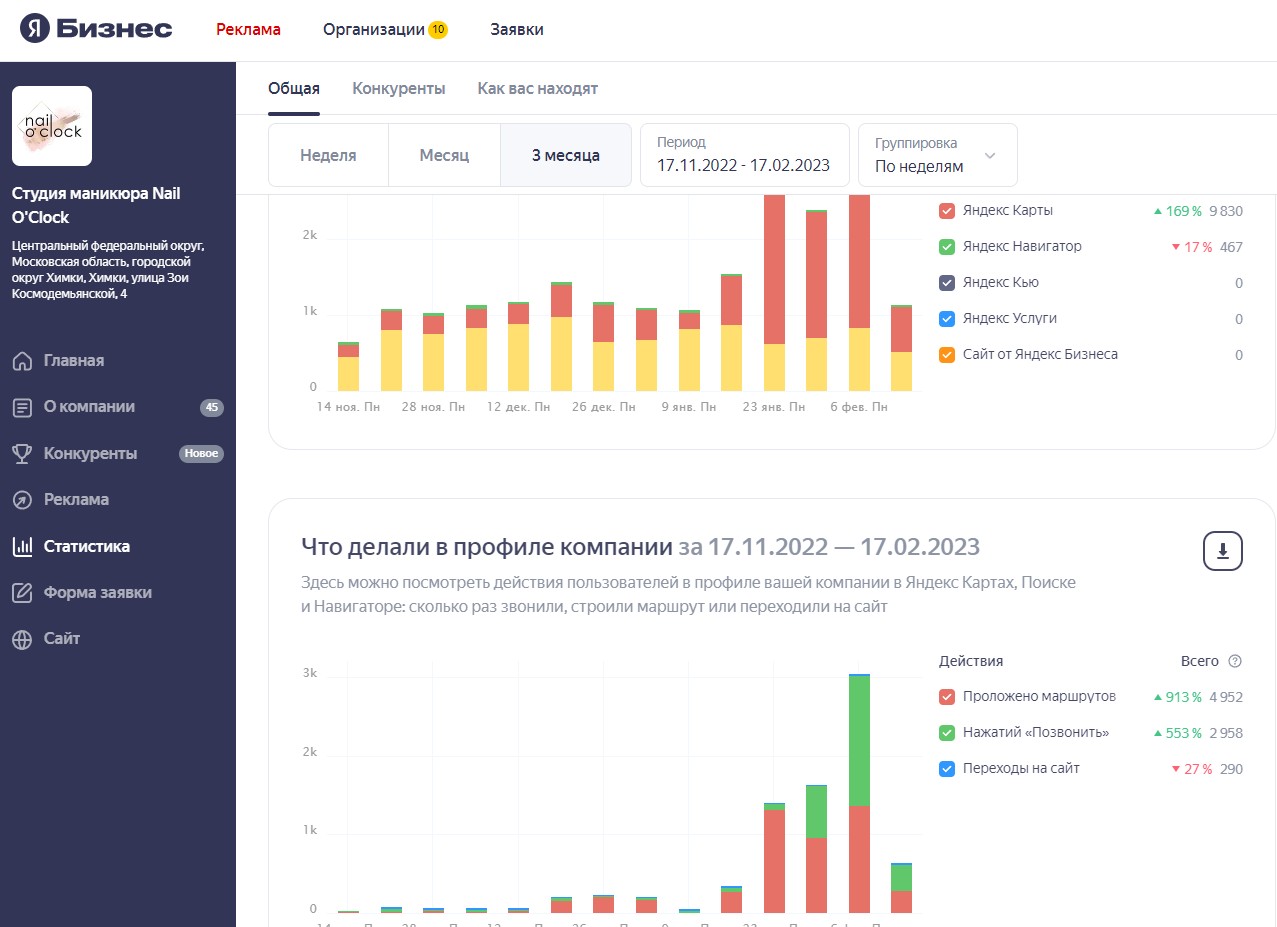Image resolution: width=1277 pixels, height=927 pixels.
Task: Click the help icon next to Всего
Action: (x=1234, y=661)
